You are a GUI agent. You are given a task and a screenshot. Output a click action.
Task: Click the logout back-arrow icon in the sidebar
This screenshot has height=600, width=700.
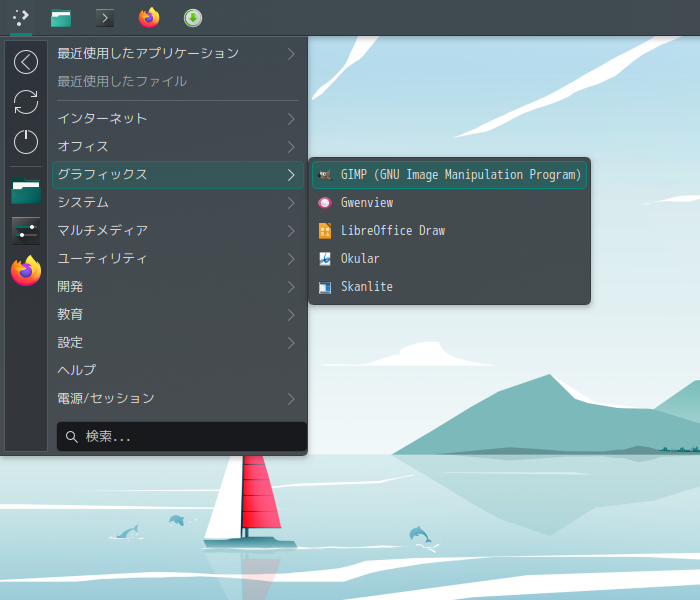tap(26, 62)
